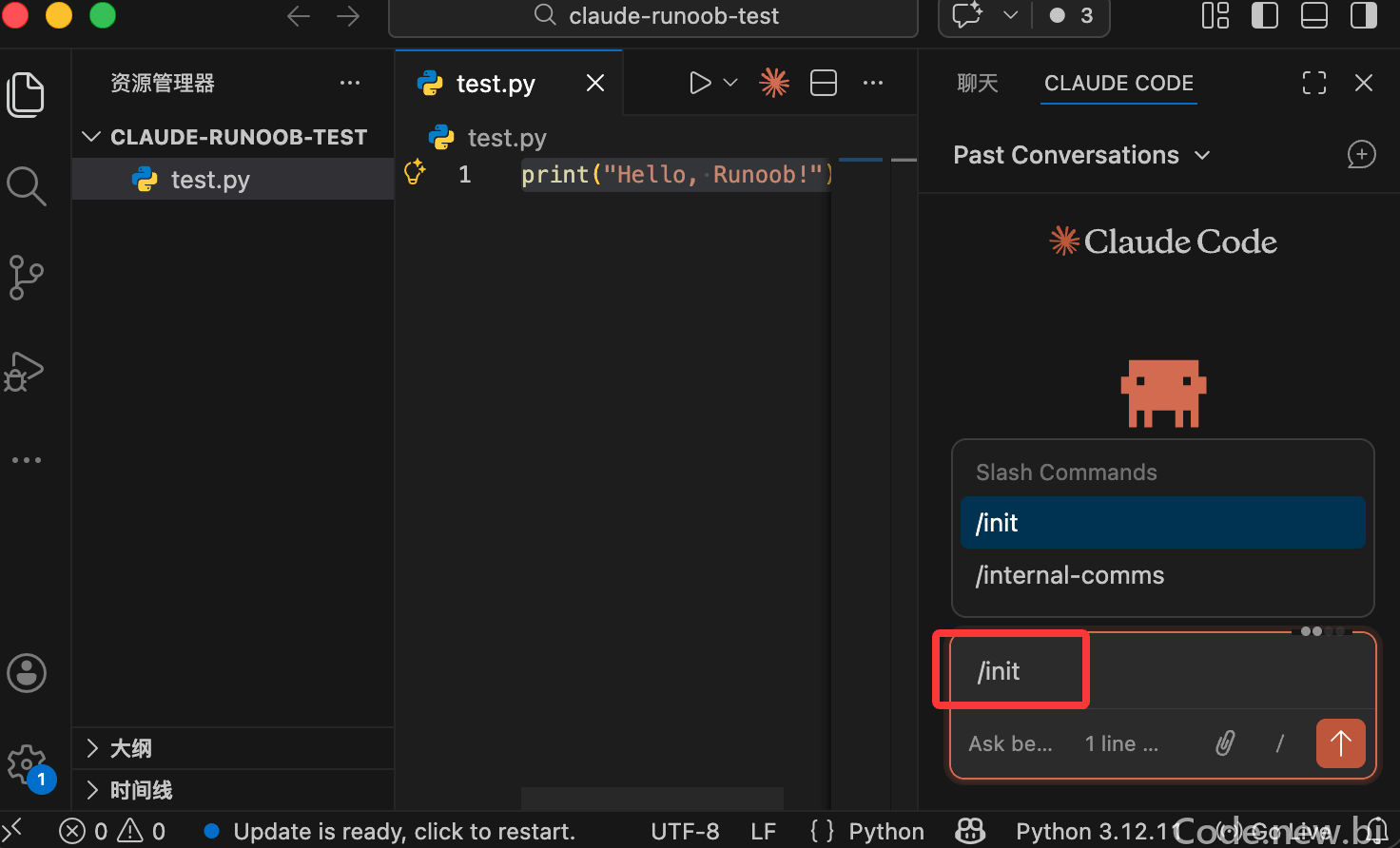The height and width of the screenshot is (848, 1400).
Task: Maximize the Claude Code panel
Action: pyautogui.click(x=1314, y=84)
